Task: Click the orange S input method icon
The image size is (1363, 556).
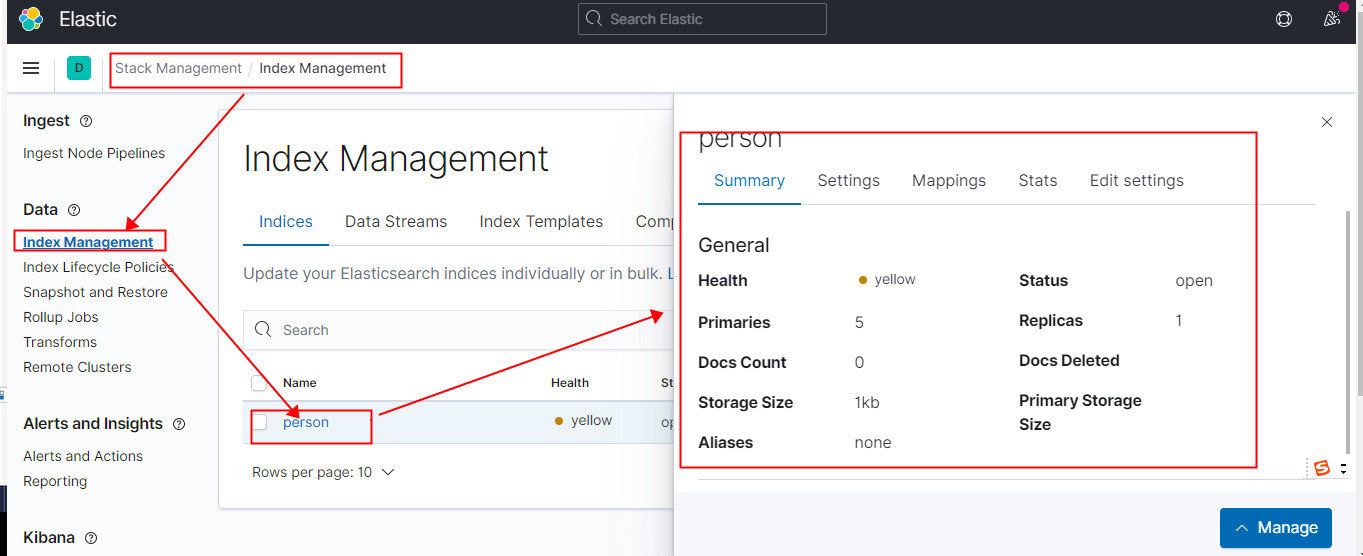Action: pyautogui.click(x=1322, y=468)
